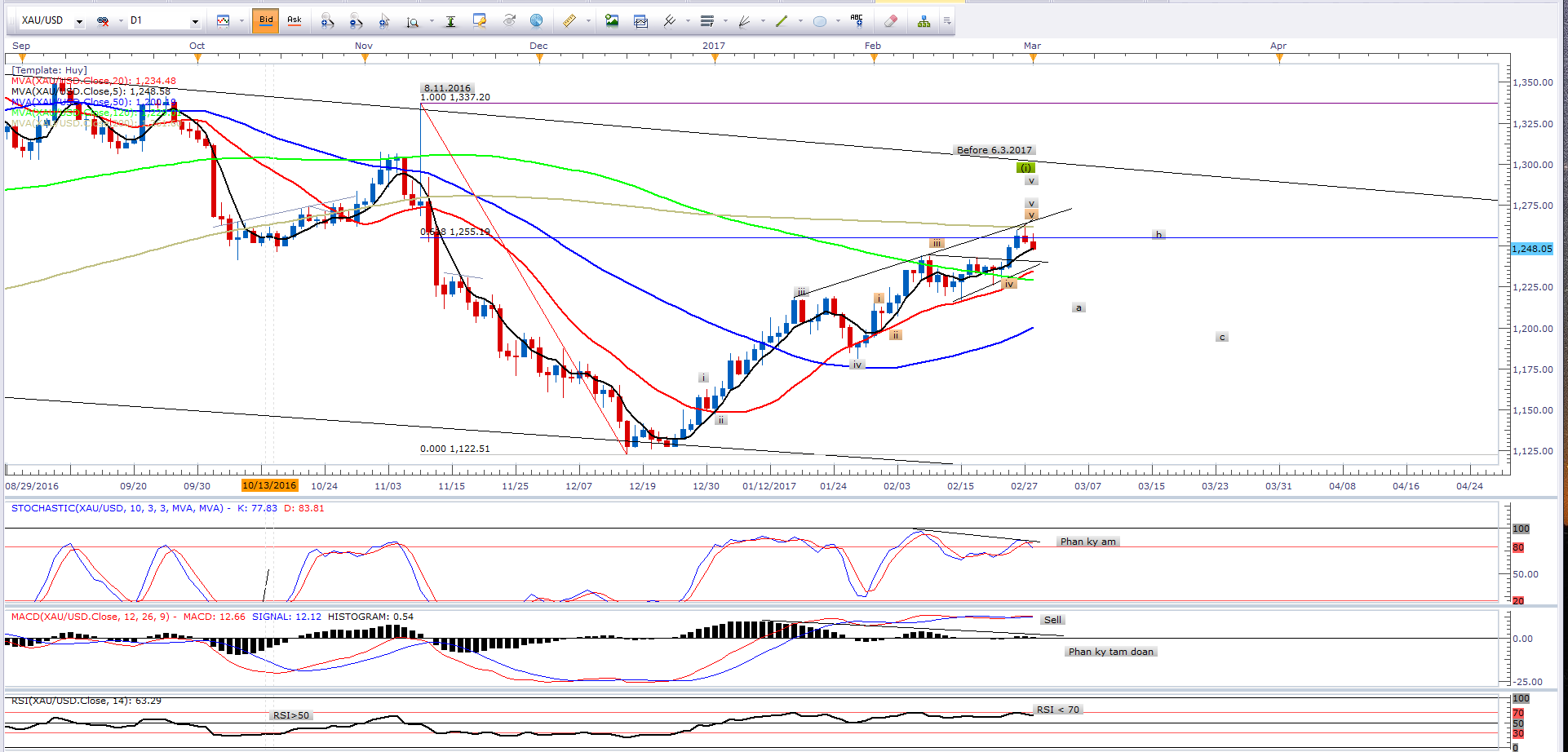1568x752 pixels.
Task: Select the ellipse shape drawing tool
Action: click(820, 21)
